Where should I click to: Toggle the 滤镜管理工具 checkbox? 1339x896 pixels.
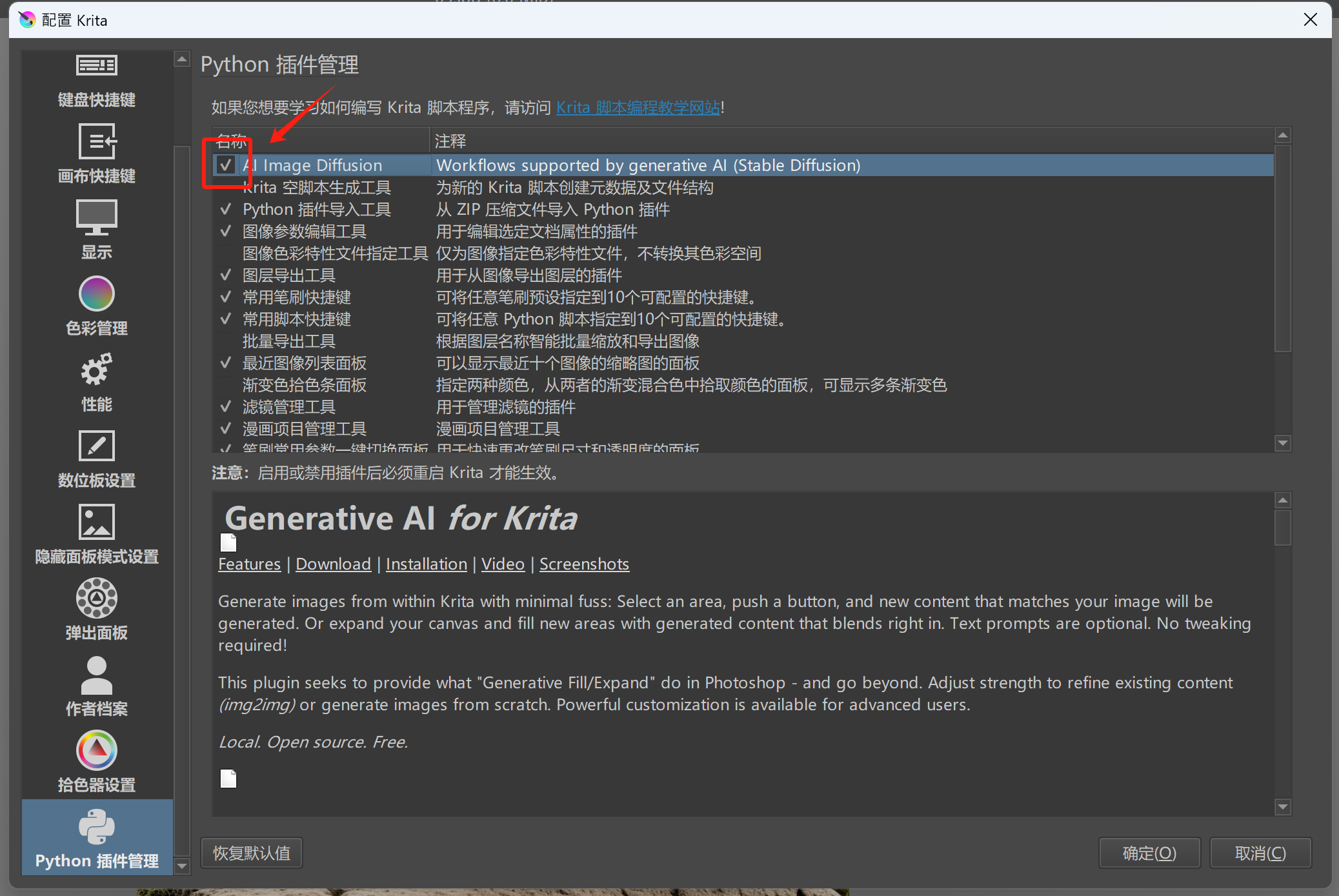point(225,406)
